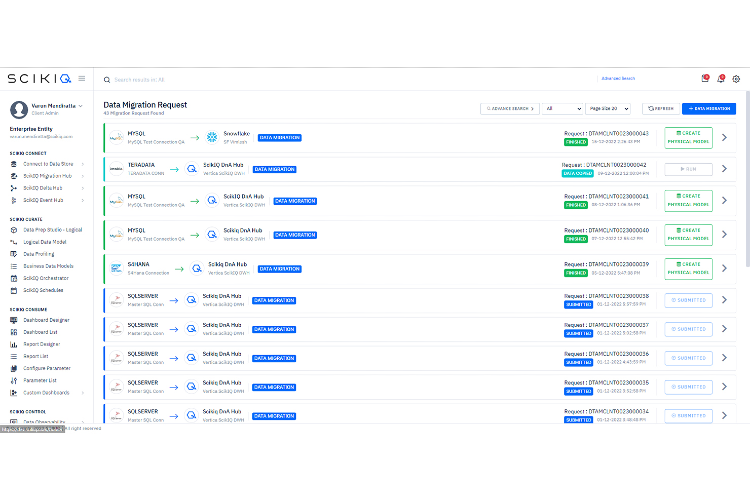Expand request ending 0042 with its arrow
Image resolution: width=750 pixels, height=500 pixels.
click(724, 169)
